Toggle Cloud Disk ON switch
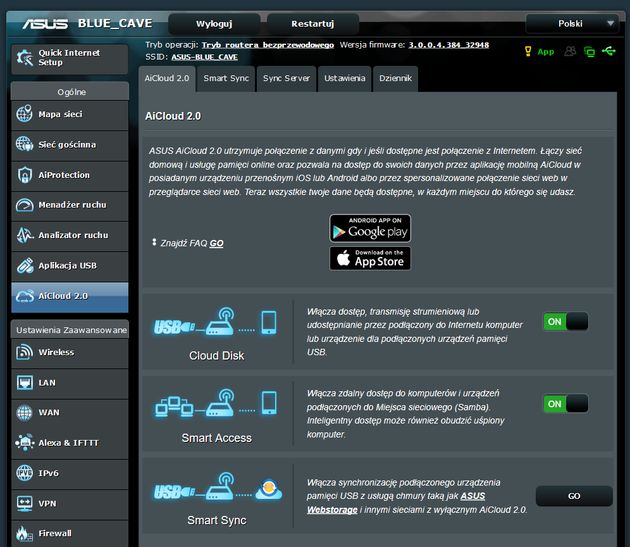630x547 pixels. click(565, 322)
